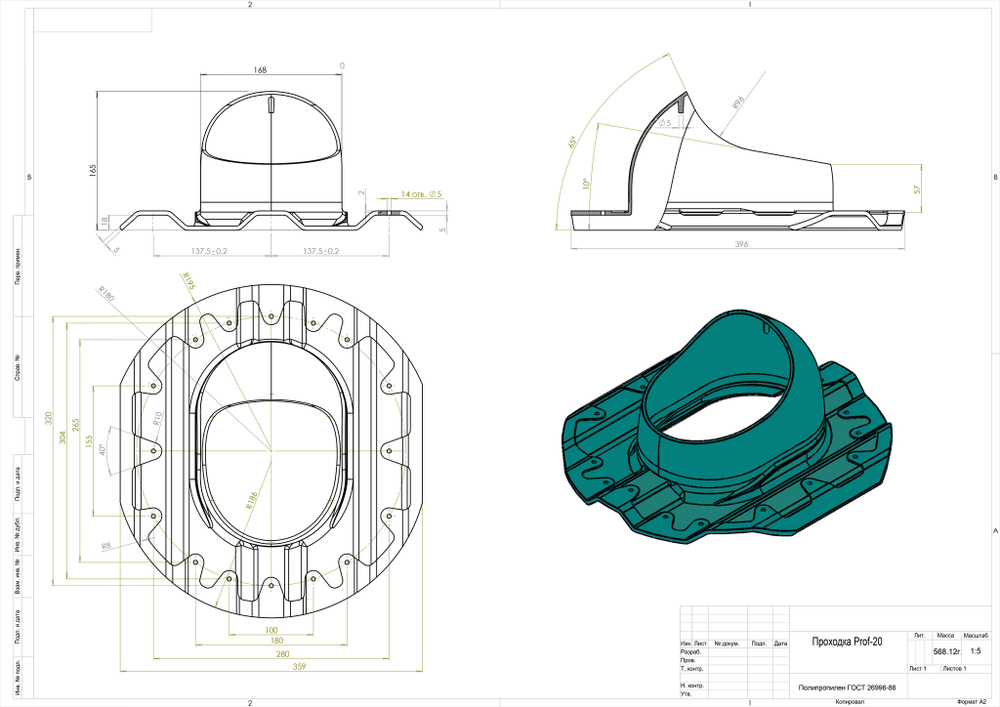Select the 10° angle dimension in side view
This screenshot has width=1000, height=707.
[588, 184]
